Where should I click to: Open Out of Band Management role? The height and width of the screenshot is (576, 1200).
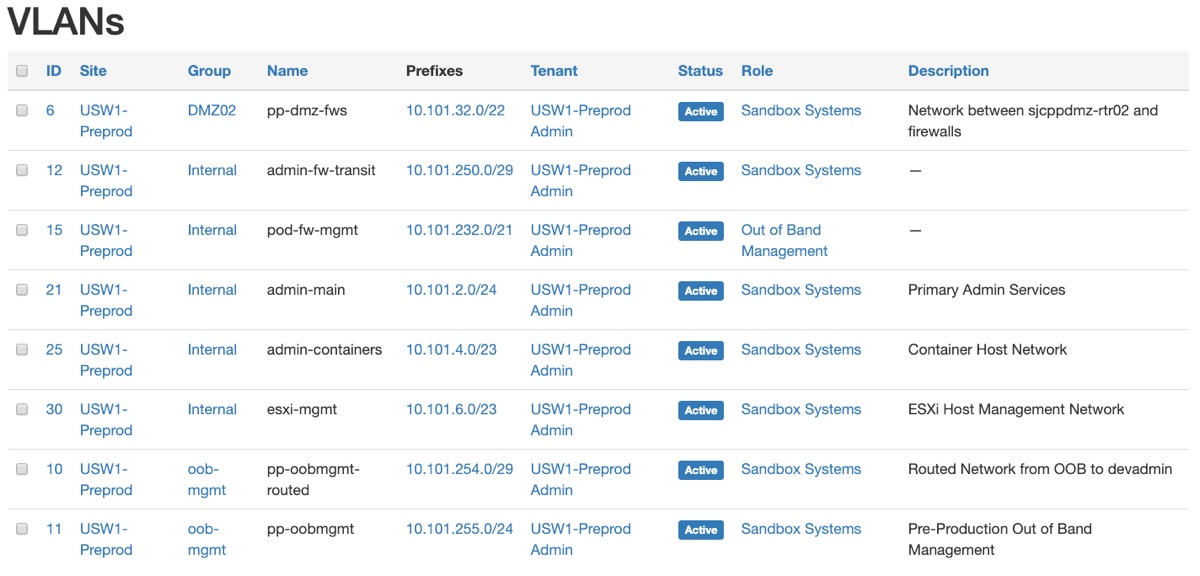click(784, 240)
